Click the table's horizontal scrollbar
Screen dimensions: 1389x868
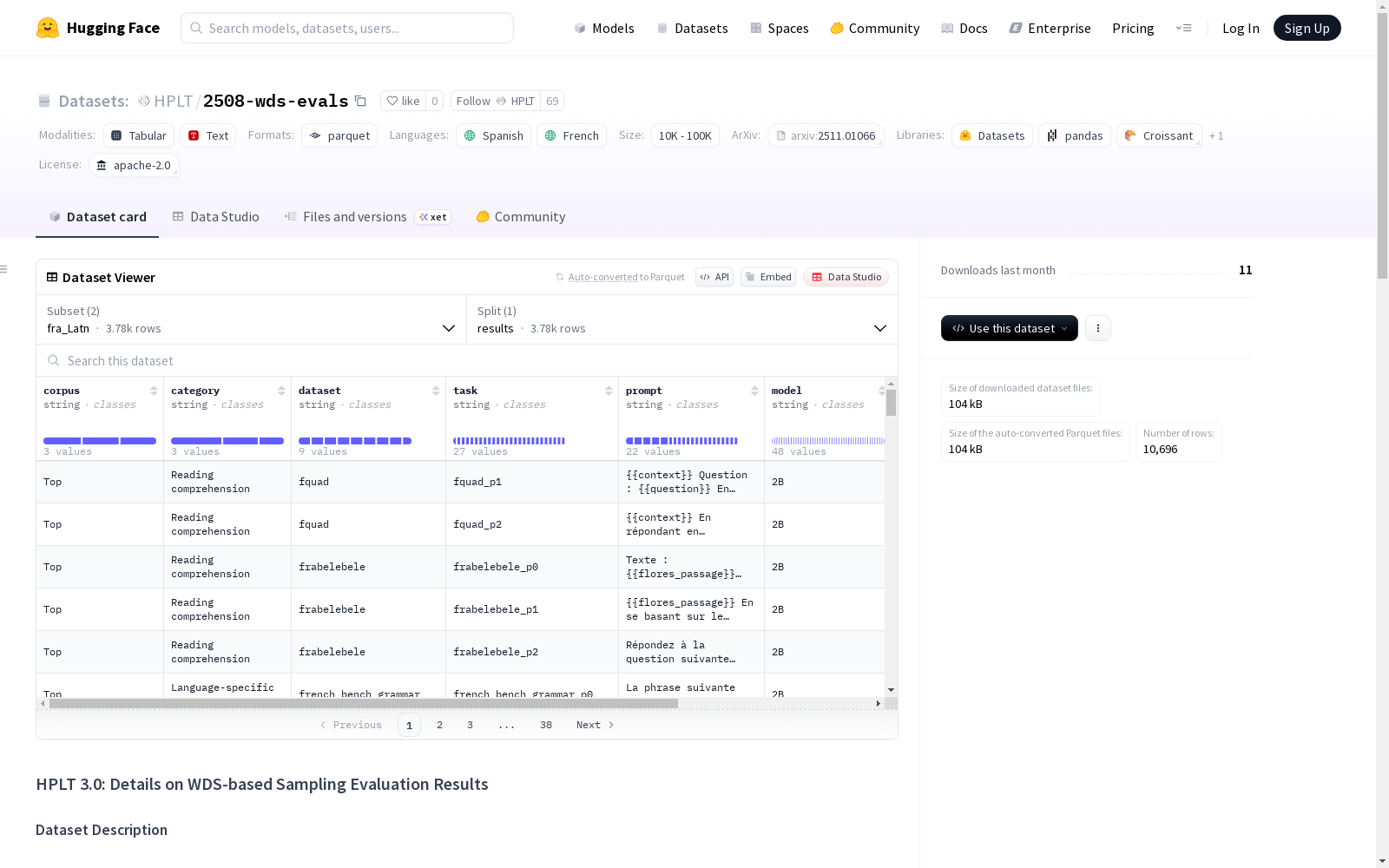click(x=363, y=703)
